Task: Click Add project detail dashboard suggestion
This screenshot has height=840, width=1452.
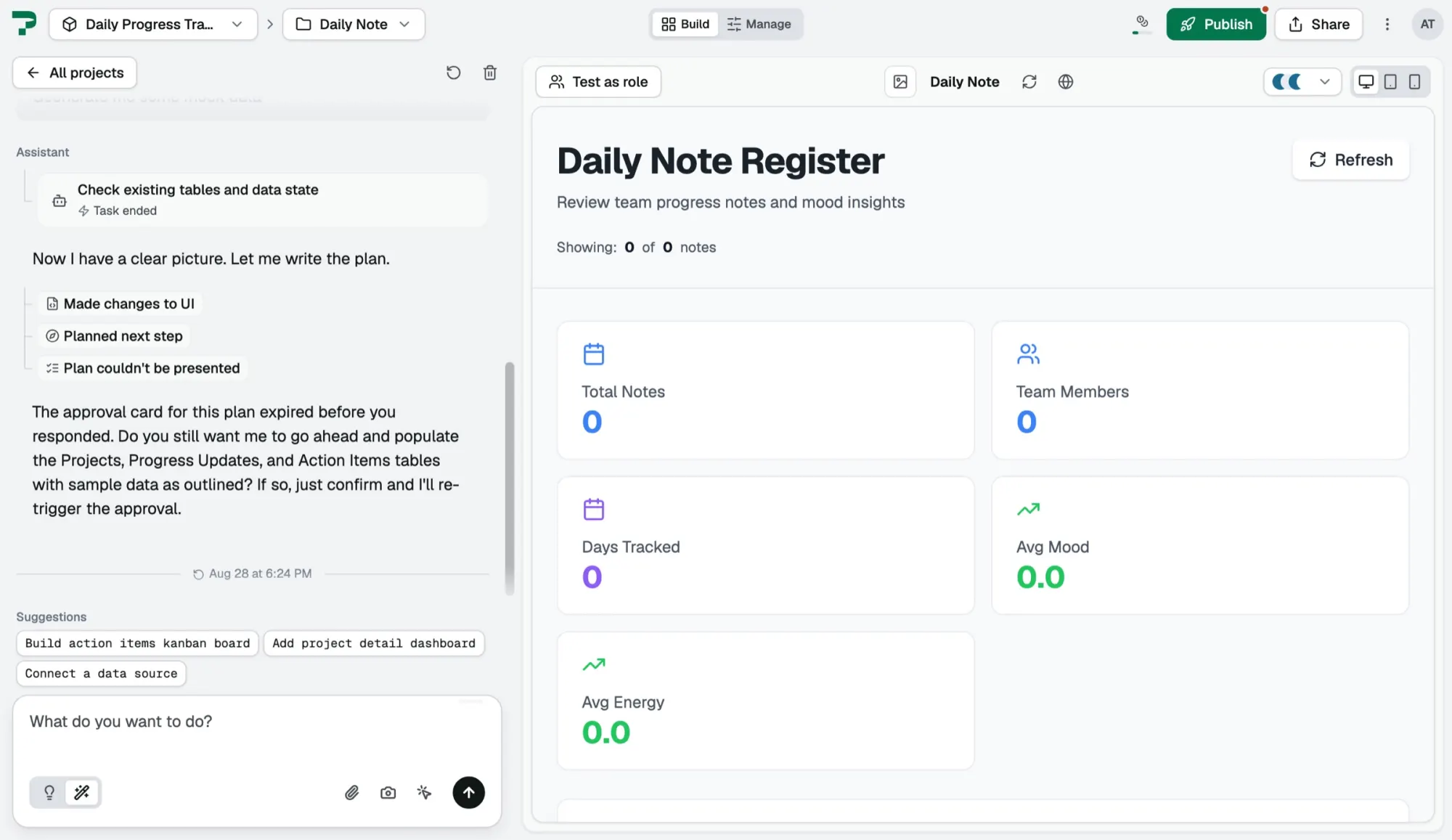Action: 374,643
